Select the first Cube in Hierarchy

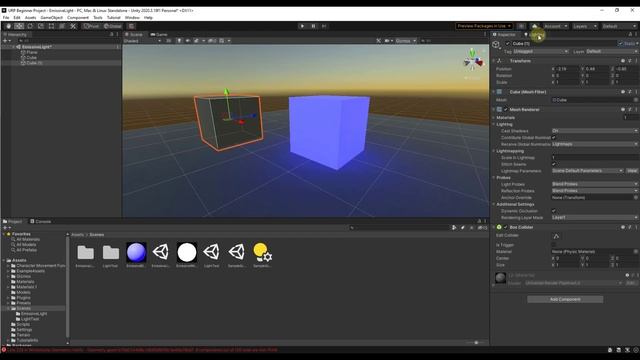(31, 58)
